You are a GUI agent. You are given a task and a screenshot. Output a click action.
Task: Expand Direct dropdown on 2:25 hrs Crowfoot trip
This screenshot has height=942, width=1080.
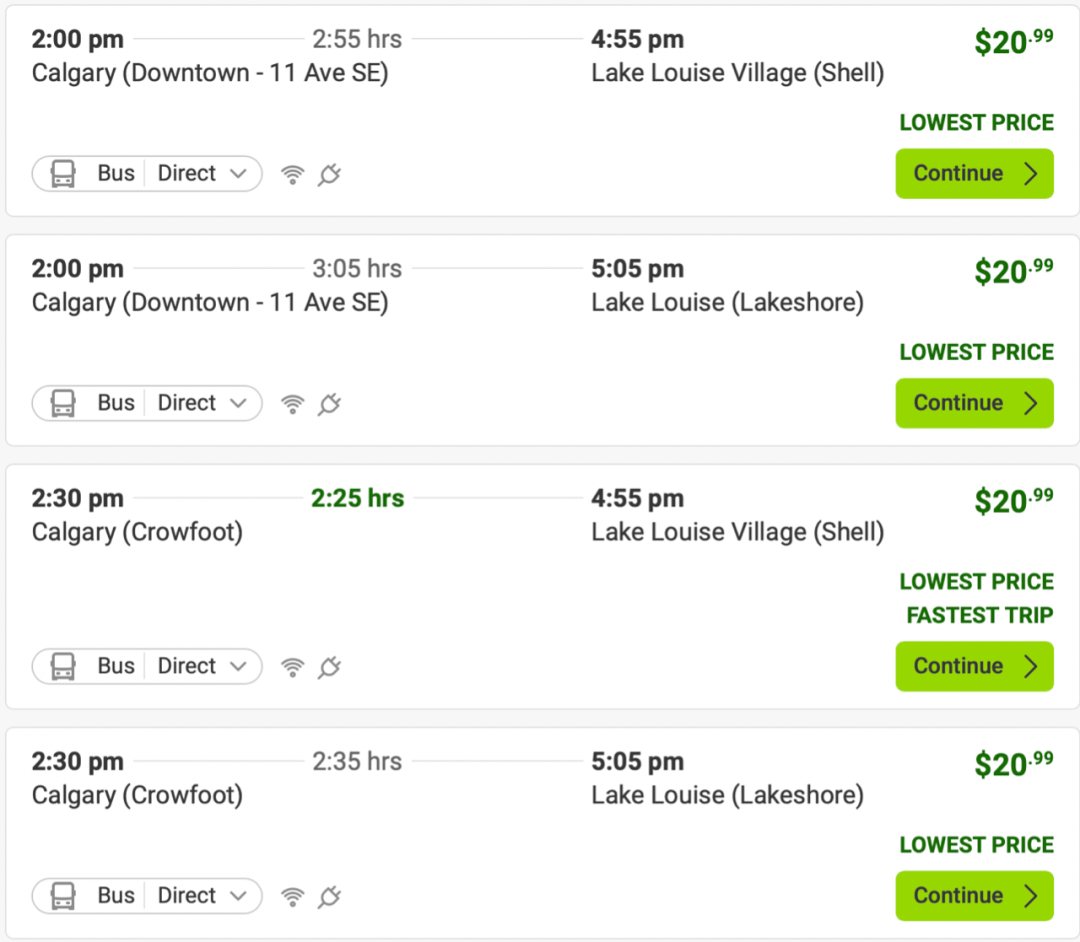point(202,666)
